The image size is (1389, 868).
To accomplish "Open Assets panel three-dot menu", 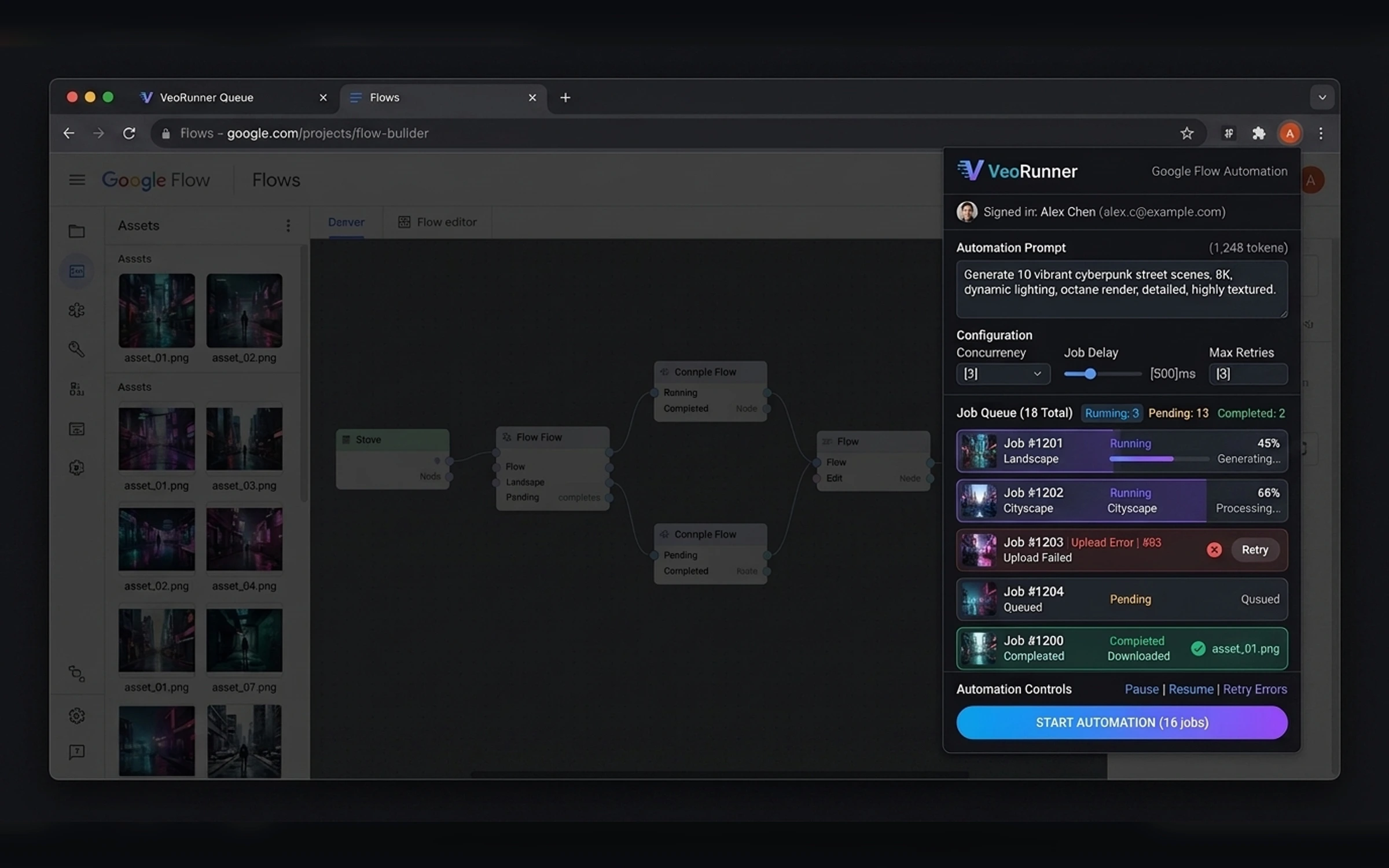I will click(288, 226).
